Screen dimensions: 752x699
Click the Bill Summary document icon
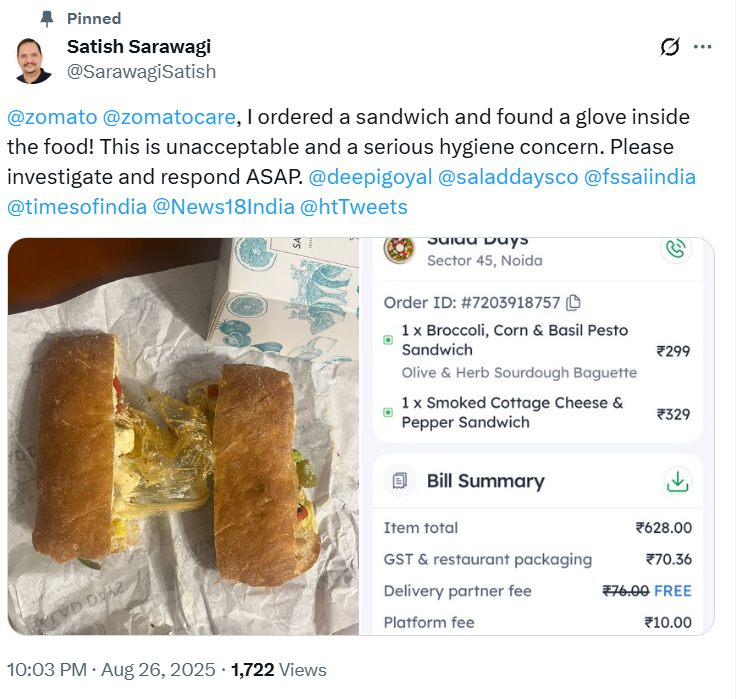[400, 481]
